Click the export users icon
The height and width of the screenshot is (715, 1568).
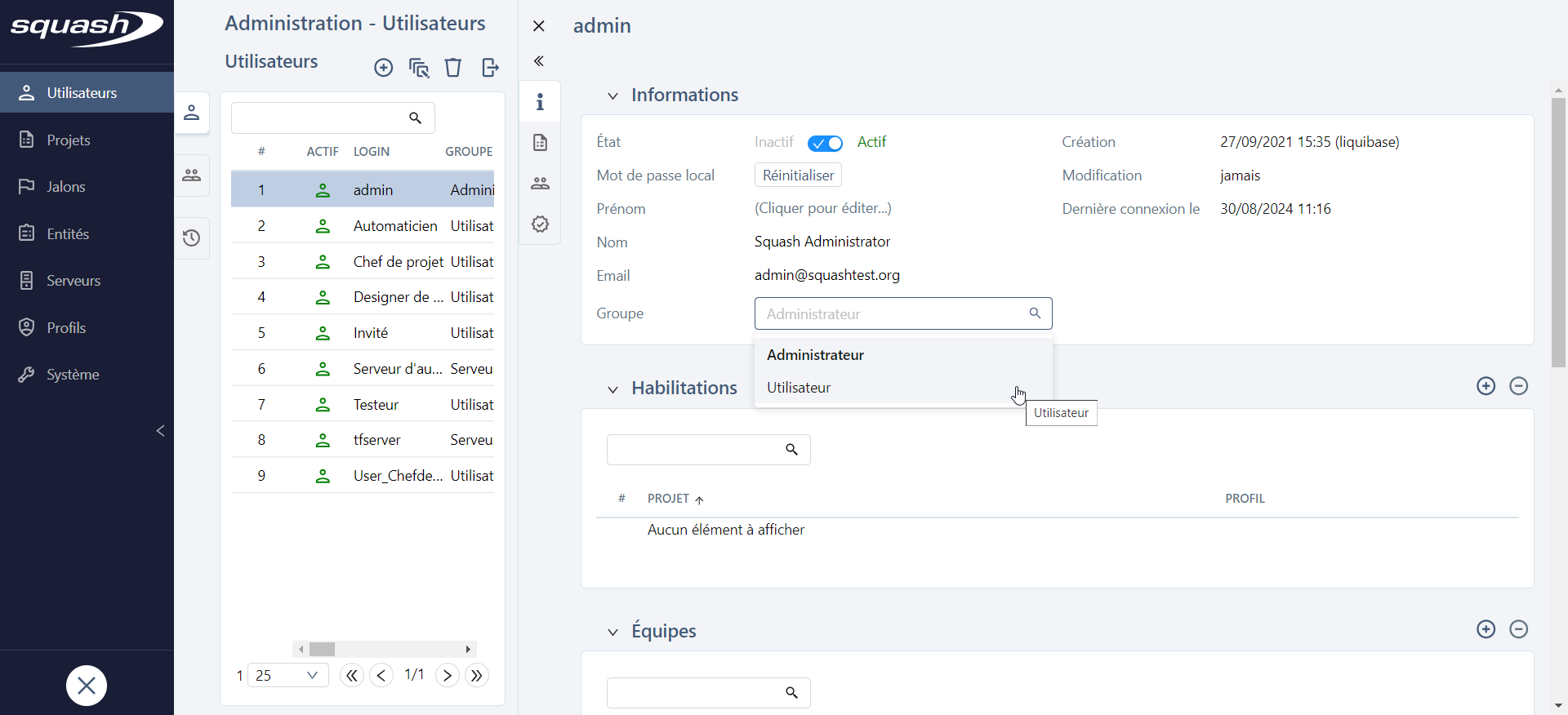[490, 68]
